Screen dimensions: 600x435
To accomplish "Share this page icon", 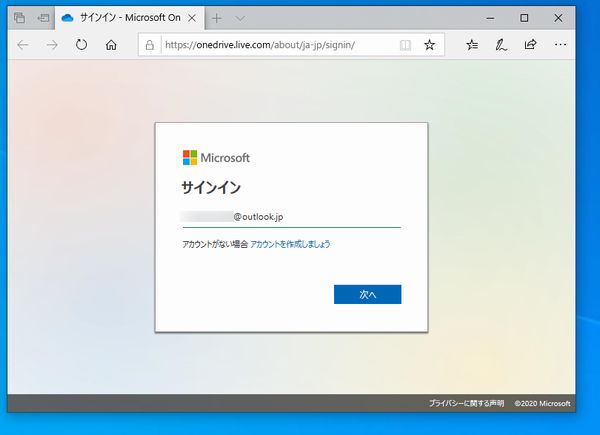I will (530, 45).
